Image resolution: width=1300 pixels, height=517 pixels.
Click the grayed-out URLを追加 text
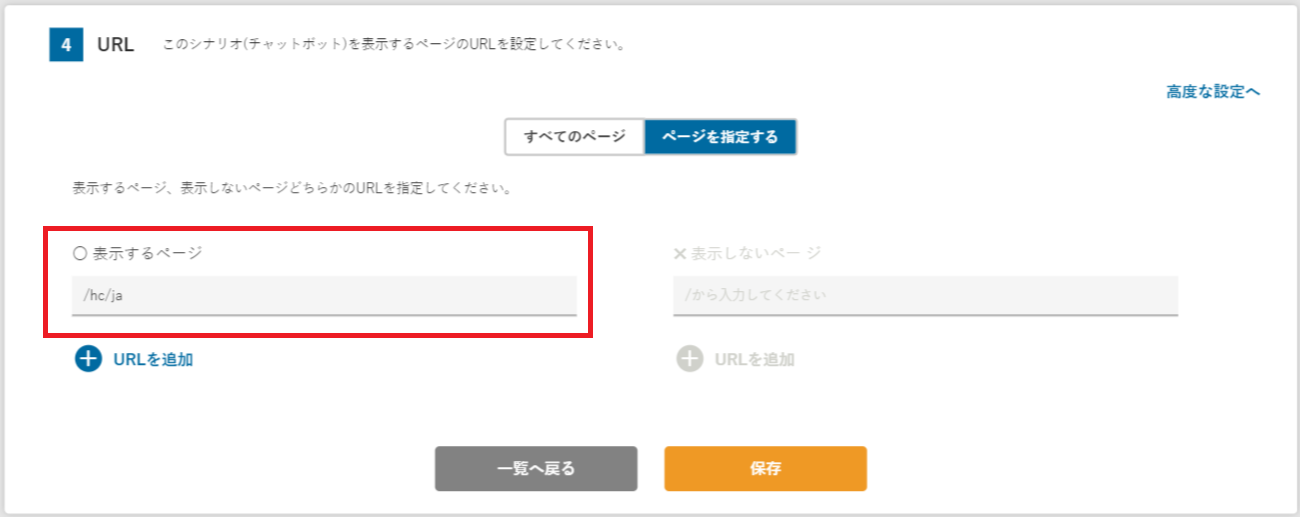(x=755, y=360)
